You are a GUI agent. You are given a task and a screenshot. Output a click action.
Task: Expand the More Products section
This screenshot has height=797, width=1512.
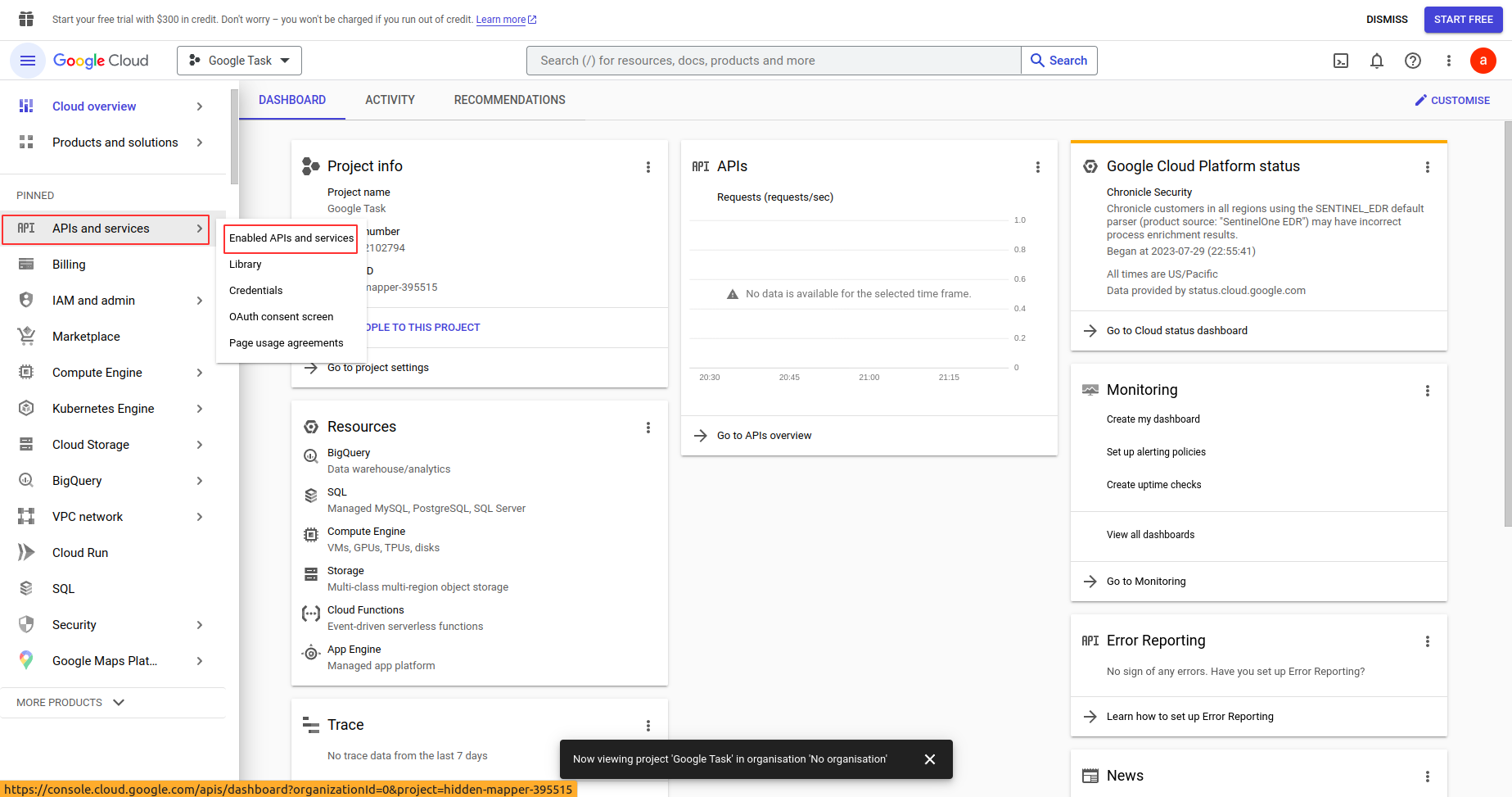tap(70, 703)
